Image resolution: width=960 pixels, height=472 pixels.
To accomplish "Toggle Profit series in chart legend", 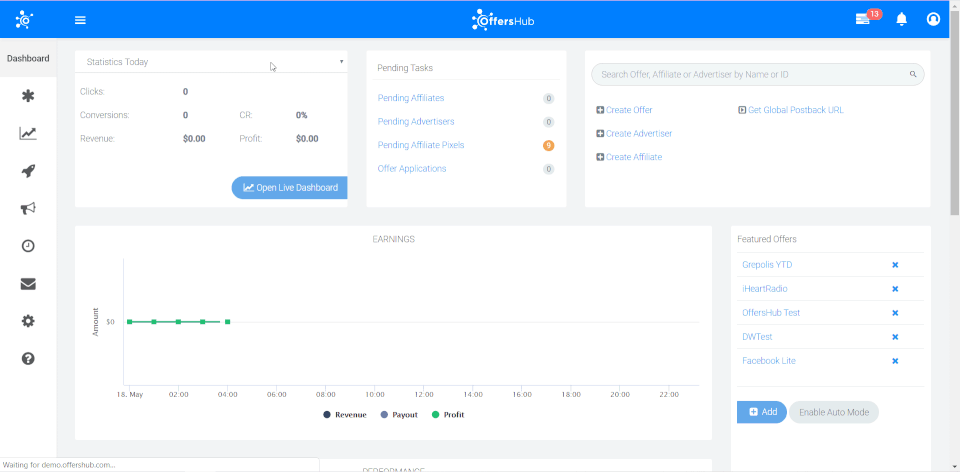I will tap(448, 415).
